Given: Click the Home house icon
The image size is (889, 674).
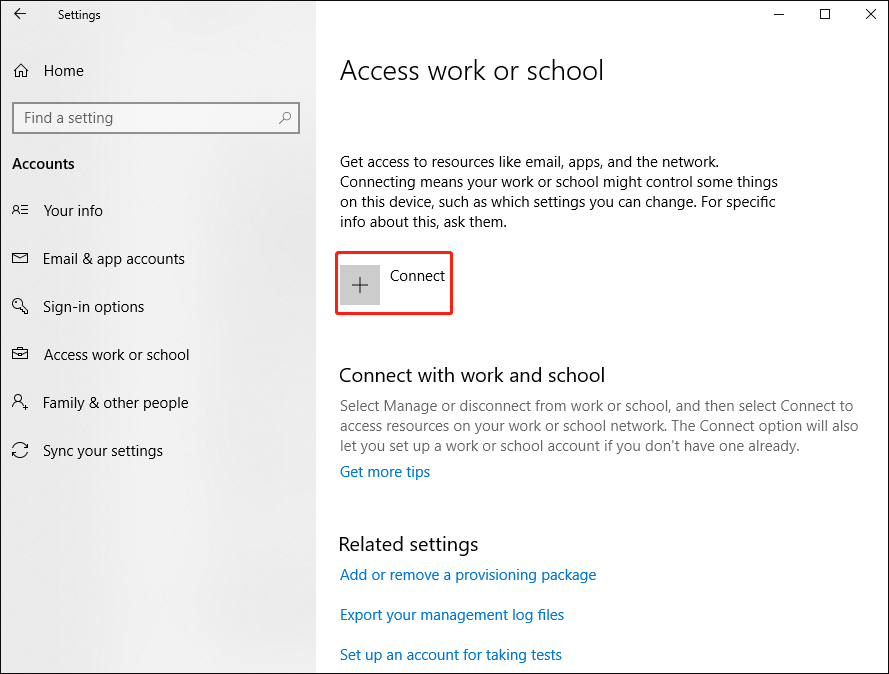Looking at the screenshot, I should click(x=21, y=70).
